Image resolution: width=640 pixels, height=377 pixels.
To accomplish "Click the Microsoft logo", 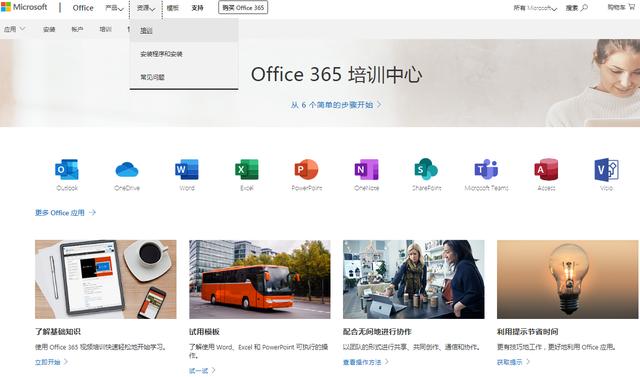I will tap(24, 7).
